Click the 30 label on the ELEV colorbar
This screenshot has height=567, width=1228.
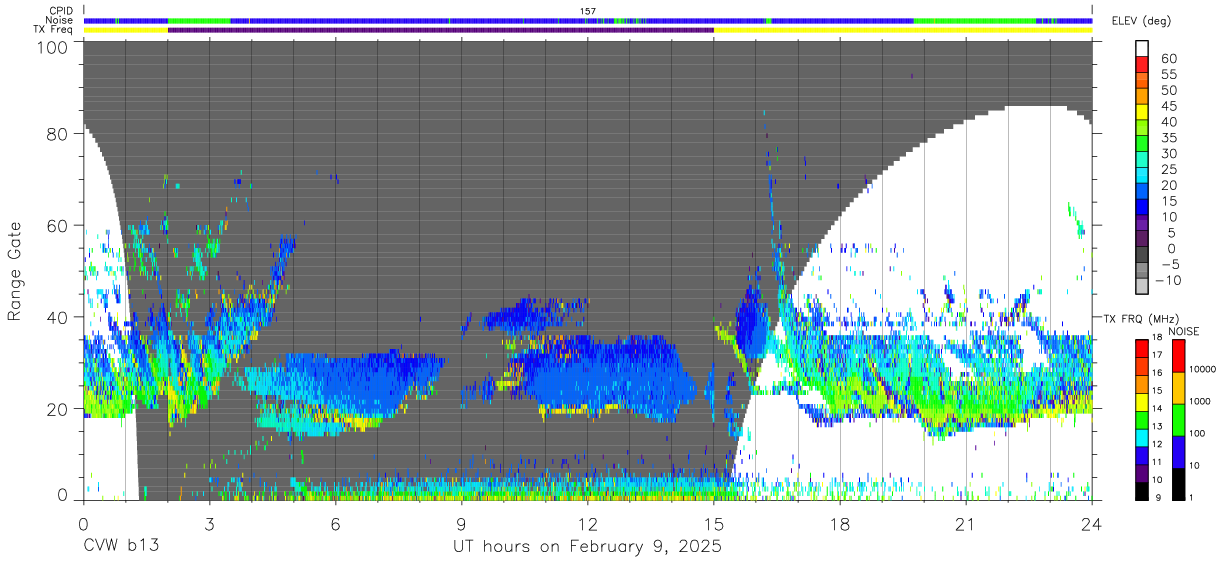[x=1167, y=153]
